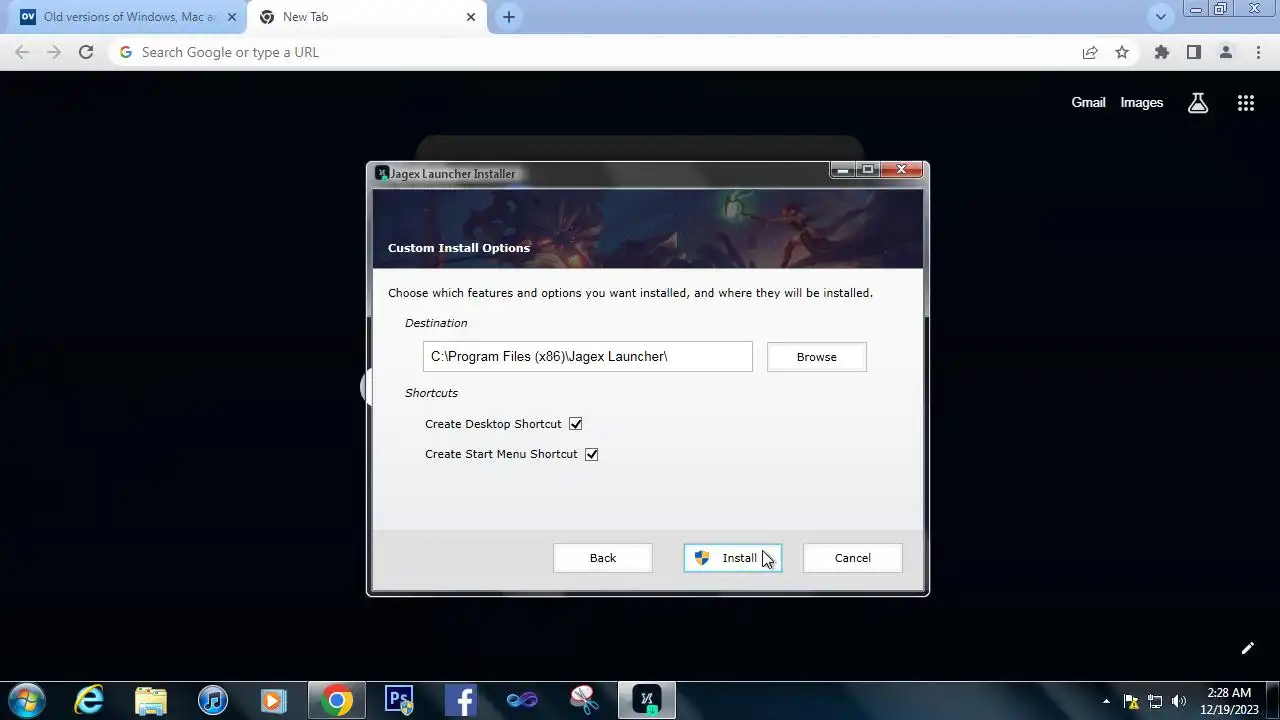Screen dimensions: 1280x720
Task: Bookmark this page with star icon
Action: (x=1122, y=52)
